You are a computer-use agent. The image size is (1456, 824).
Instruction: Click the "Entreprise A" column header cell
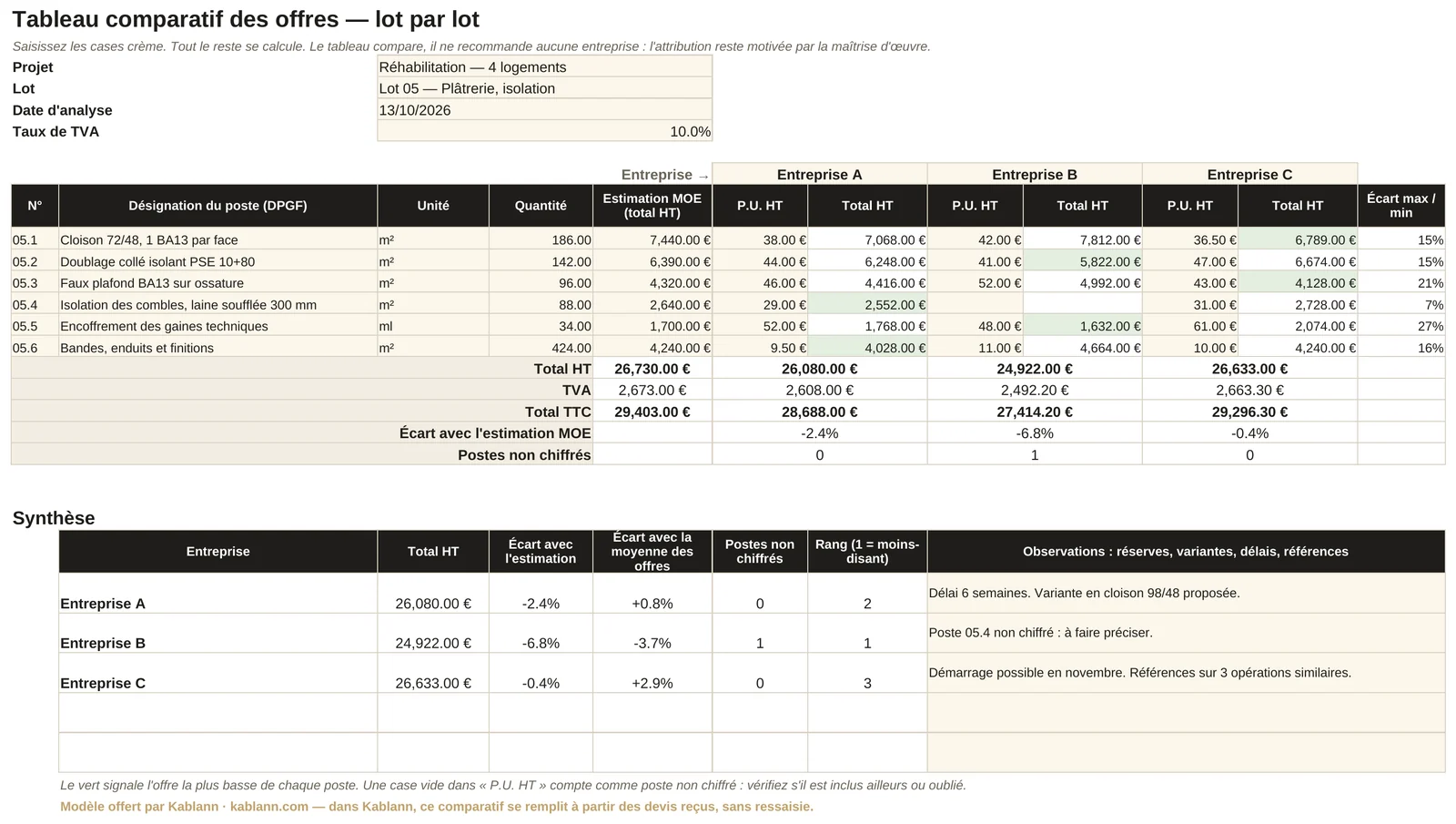click(x=819, y=174)
